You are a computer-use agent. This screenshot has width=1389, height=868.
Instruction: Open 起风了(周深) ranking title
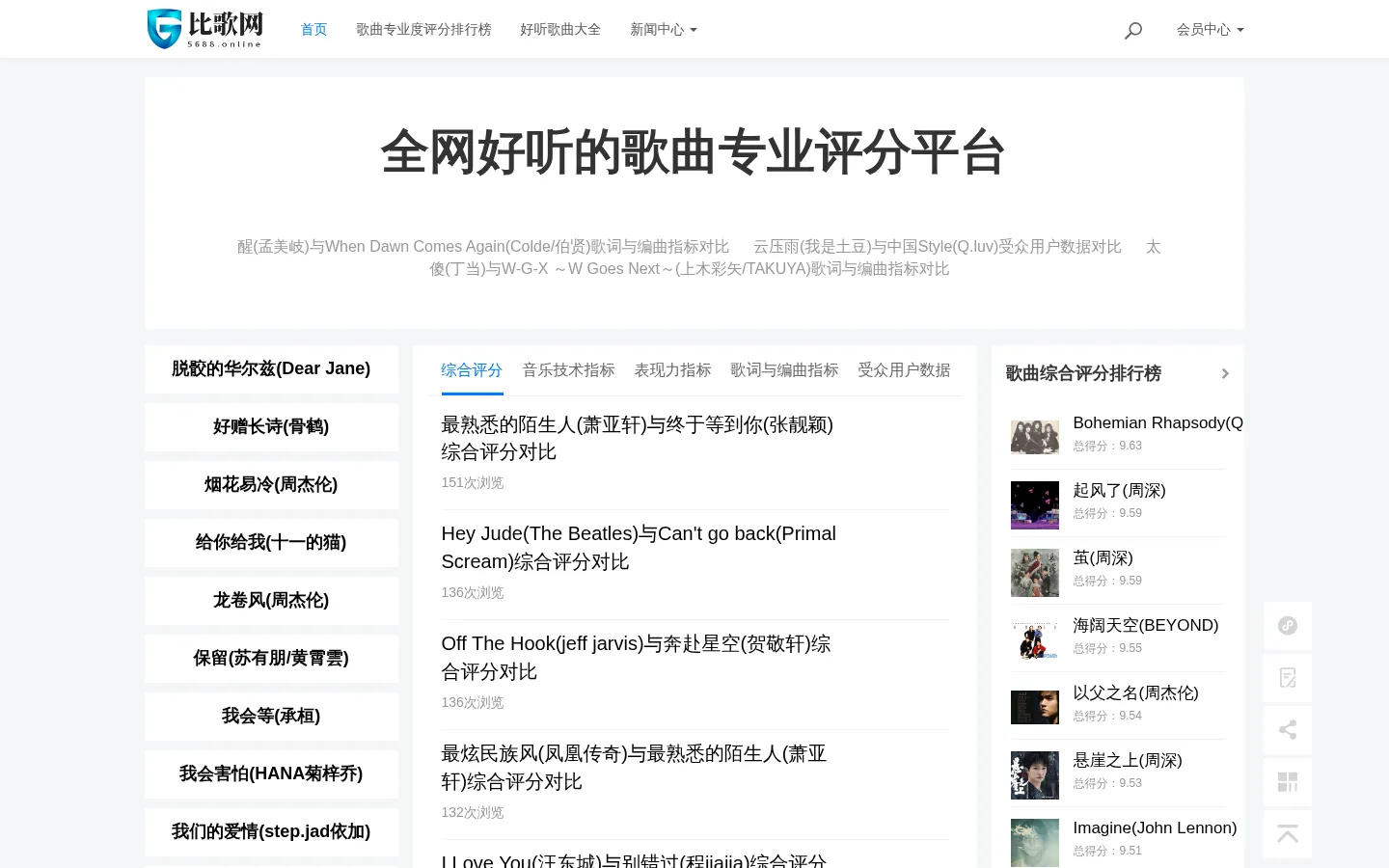point(1119,491)
